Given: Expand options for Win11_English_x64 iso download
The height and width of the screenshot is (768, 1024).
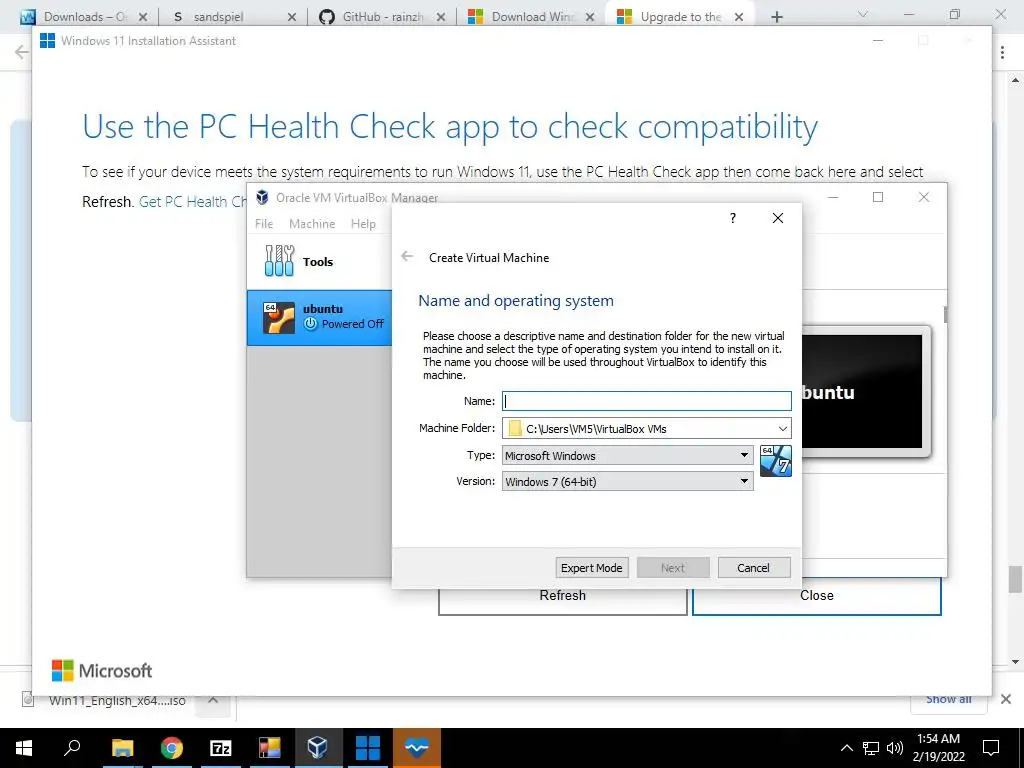Looking at the screenshot, I should tap(213, 700).
